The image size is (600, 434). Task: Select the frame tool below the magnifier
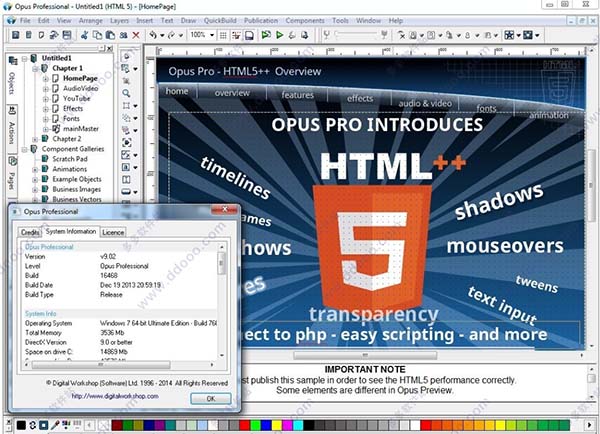point(126,105)
